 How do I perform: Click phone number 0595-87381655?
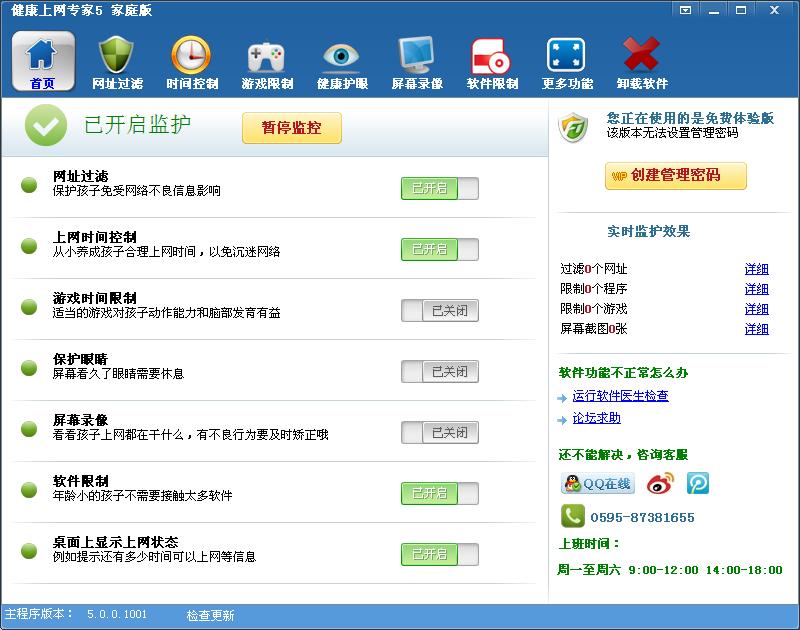click(x=642, y=517)
